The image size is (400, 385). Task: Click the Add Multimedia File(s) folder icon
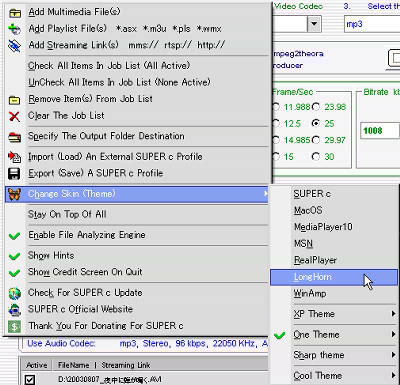point(14,13)
